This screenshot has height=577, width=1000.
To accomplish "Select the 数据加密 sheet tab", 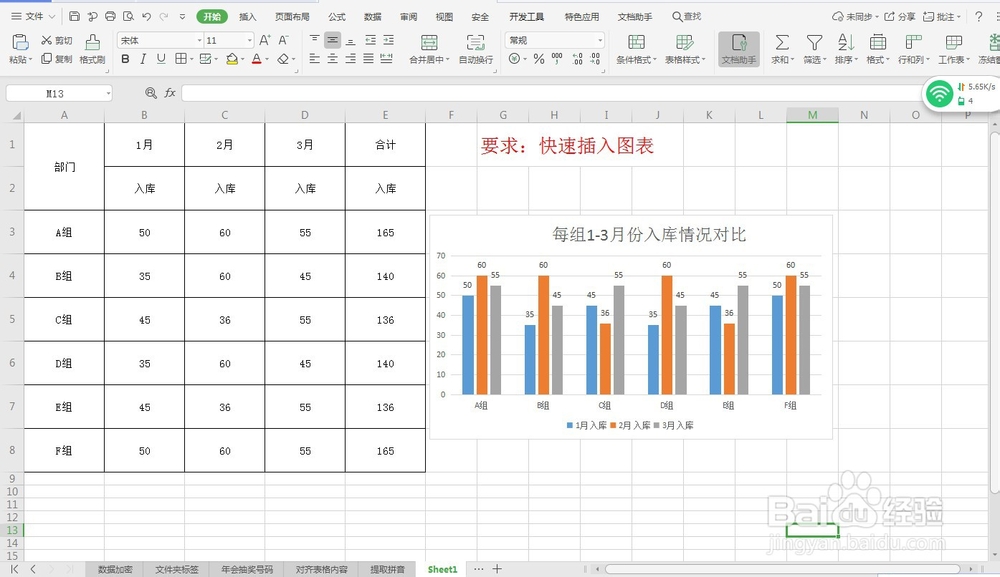I will tap(115, 569).
